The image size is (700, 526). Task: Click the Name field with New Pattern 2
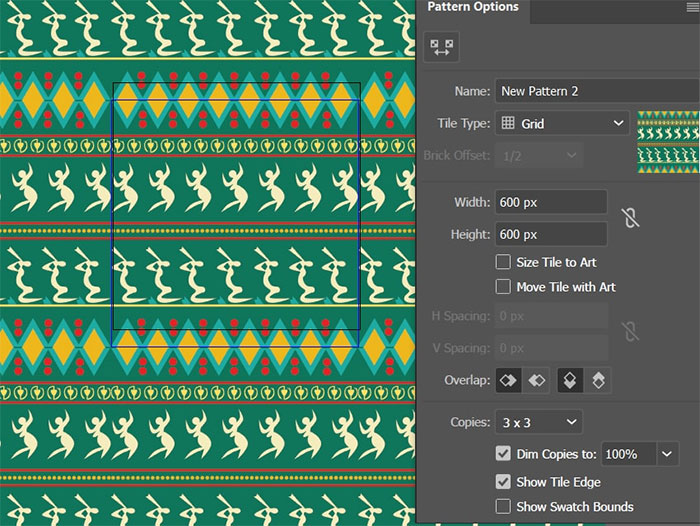[x=596, y=91]
